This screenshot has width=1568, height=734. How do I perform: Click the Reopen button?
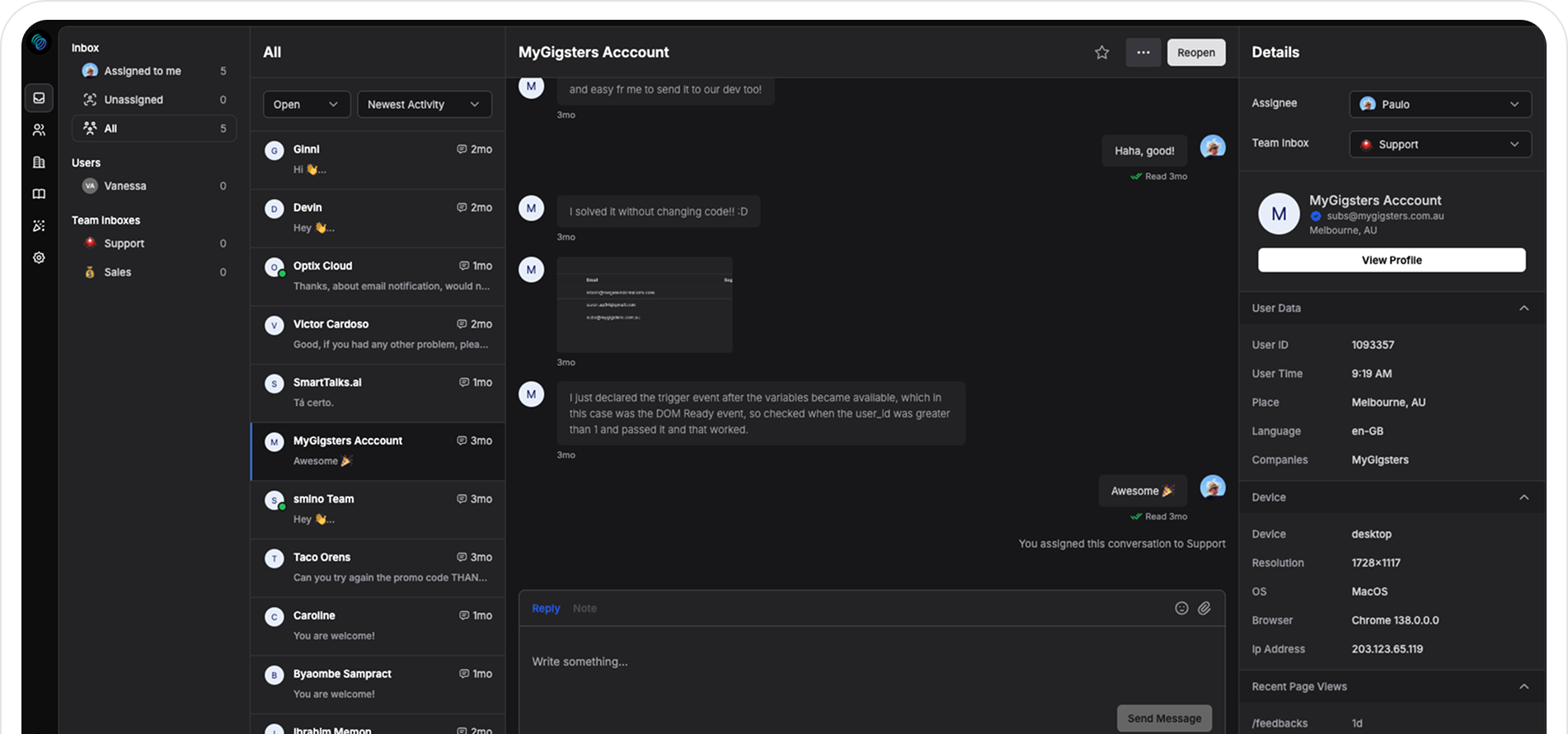1195,53
